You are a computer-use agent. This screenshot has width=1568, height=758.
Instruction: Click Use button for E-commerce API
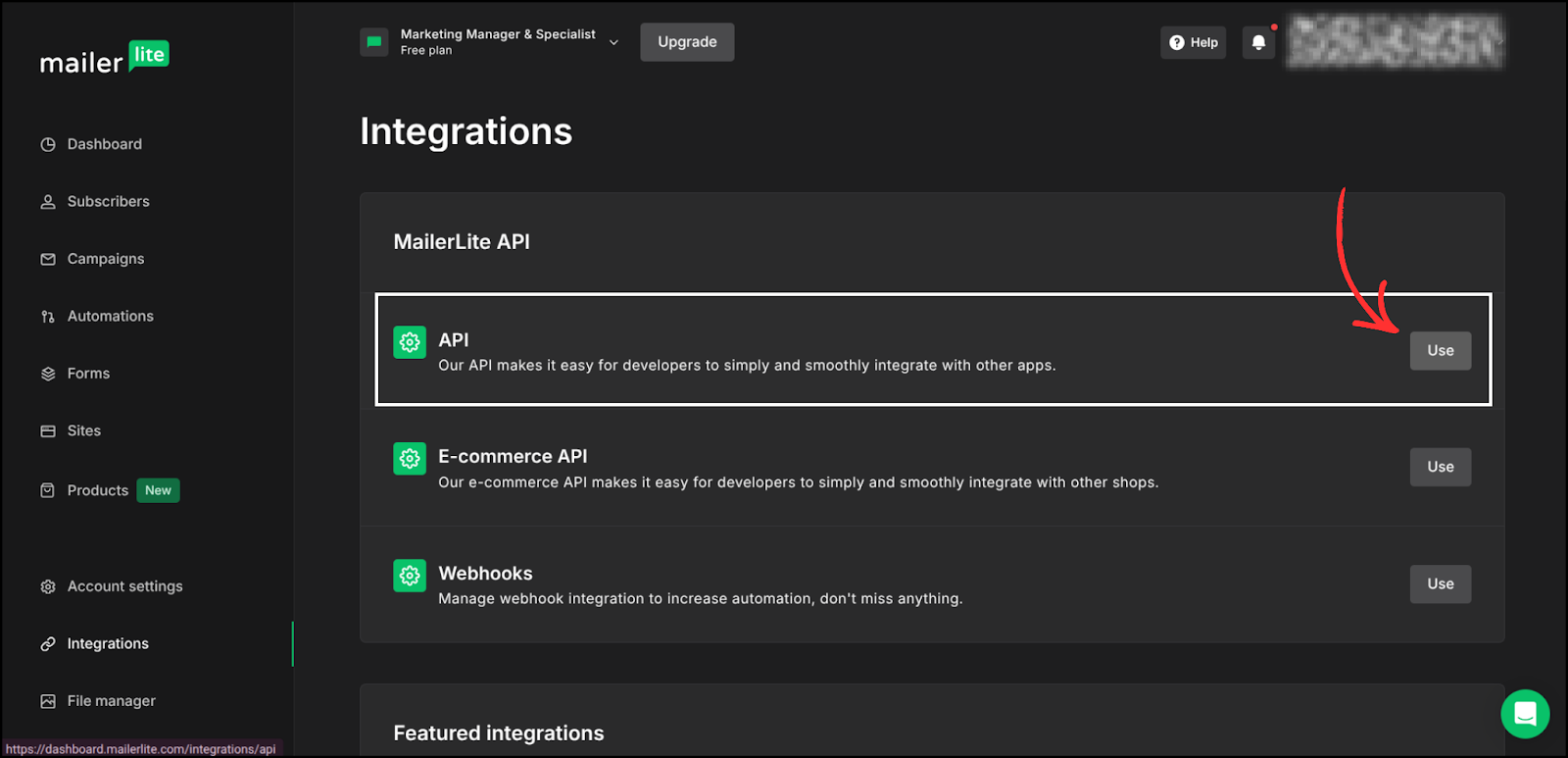click(x=1441, y=468)
